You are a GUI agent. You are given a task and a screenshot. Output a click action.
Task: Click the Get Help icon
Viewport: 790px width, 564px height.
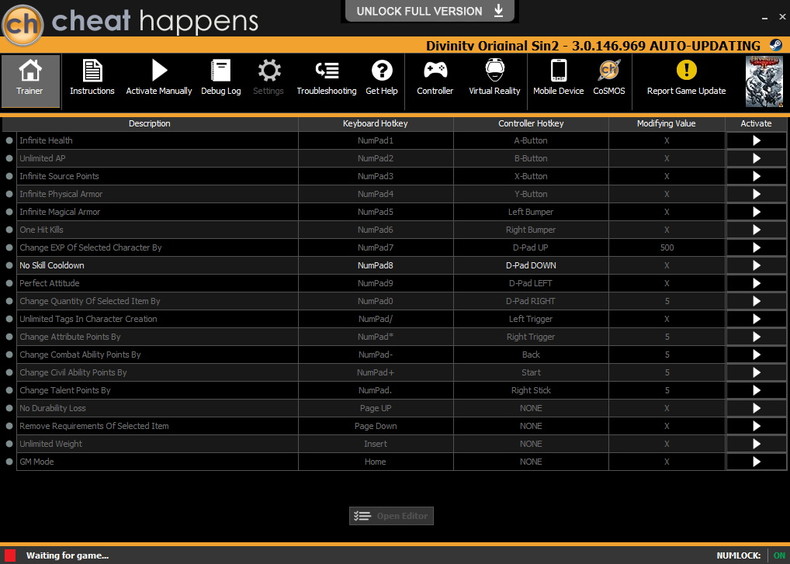pos(382,71)
